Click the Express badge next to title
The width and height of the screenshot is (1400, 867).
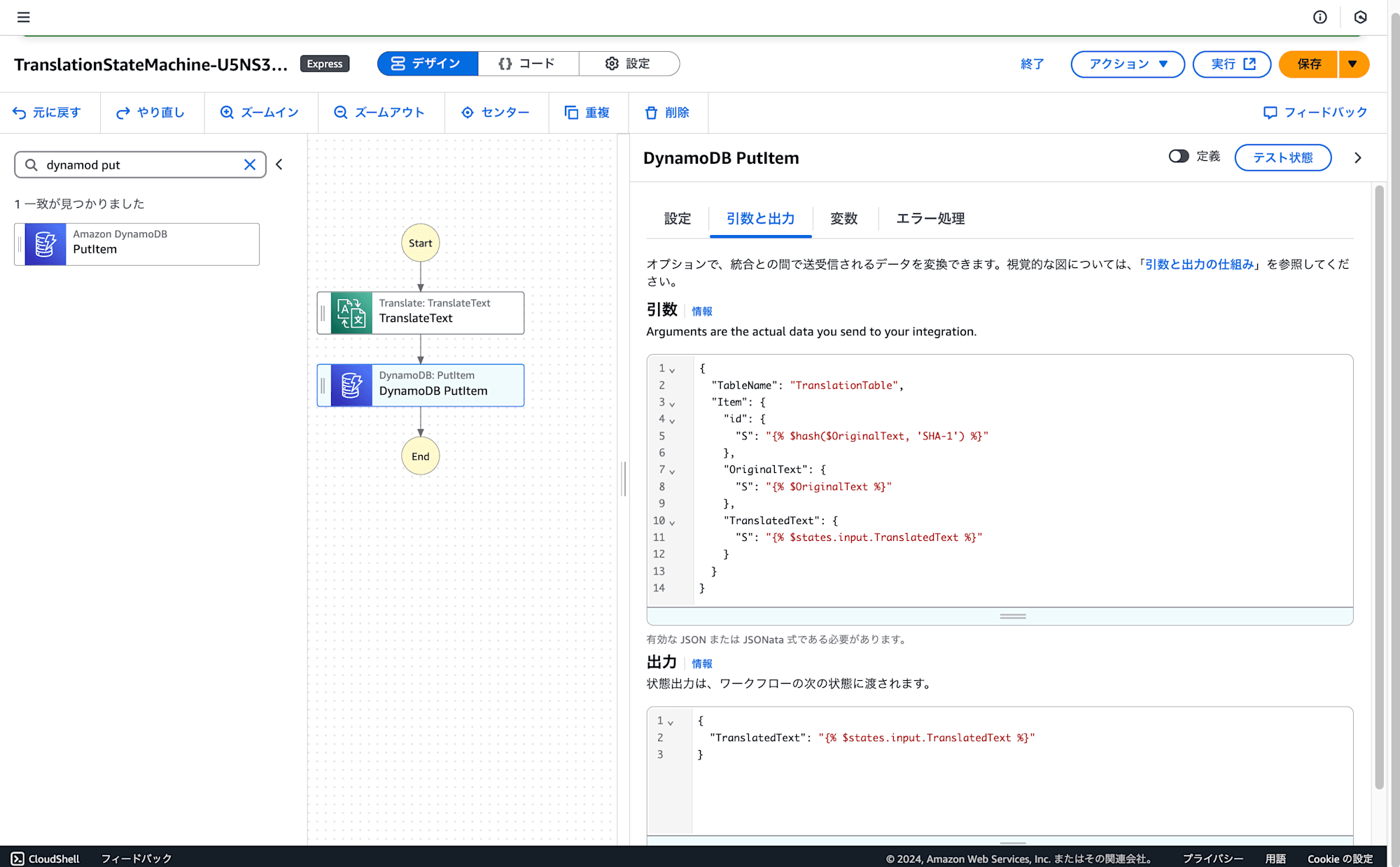click(x=325, y=64)
